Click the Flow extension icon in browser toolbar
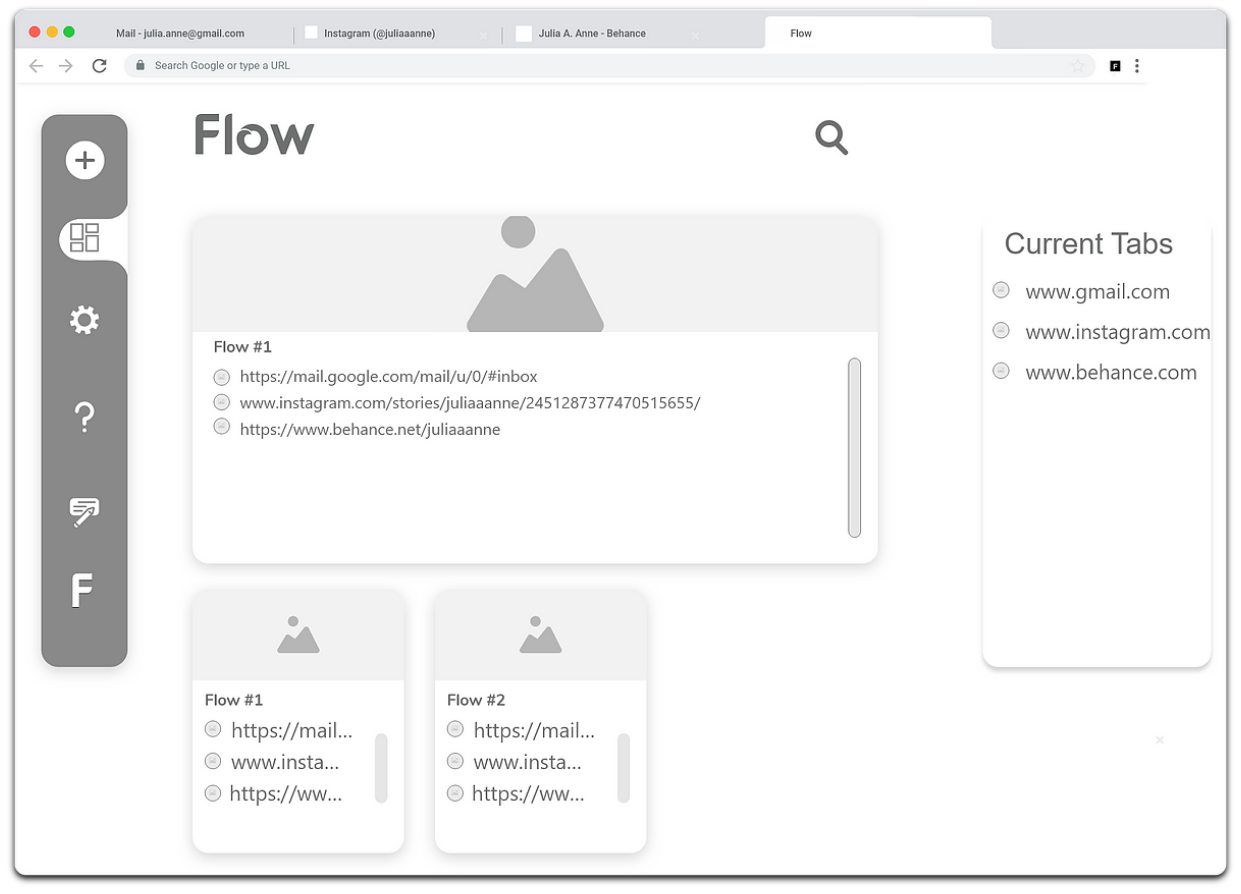This screenshot has width=1241, height=894. click(x=1115, y=66)
